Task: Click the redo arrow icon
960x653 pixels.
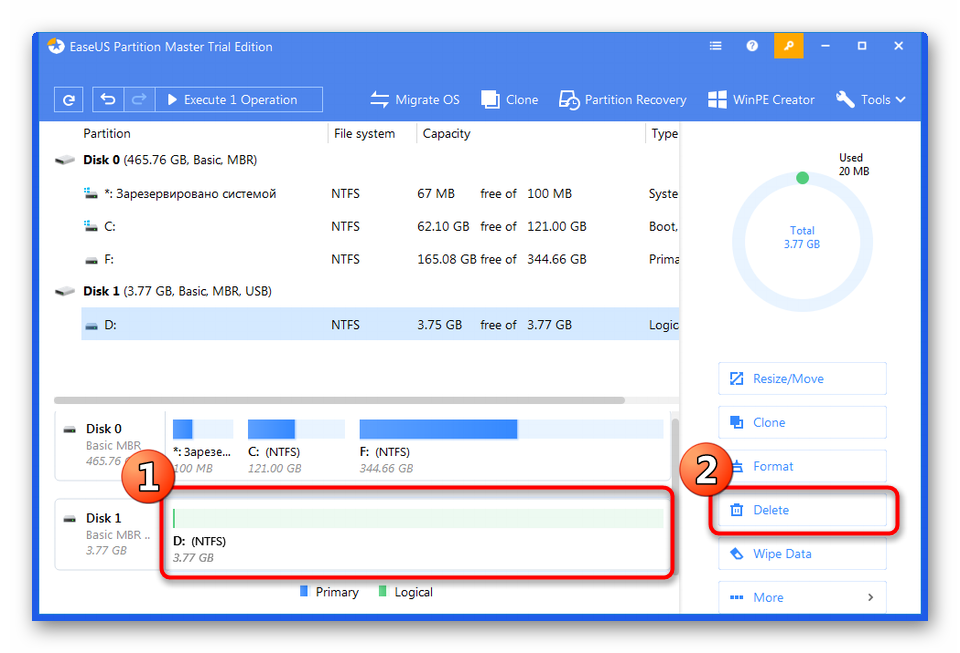Action: [x=138, y=100]
